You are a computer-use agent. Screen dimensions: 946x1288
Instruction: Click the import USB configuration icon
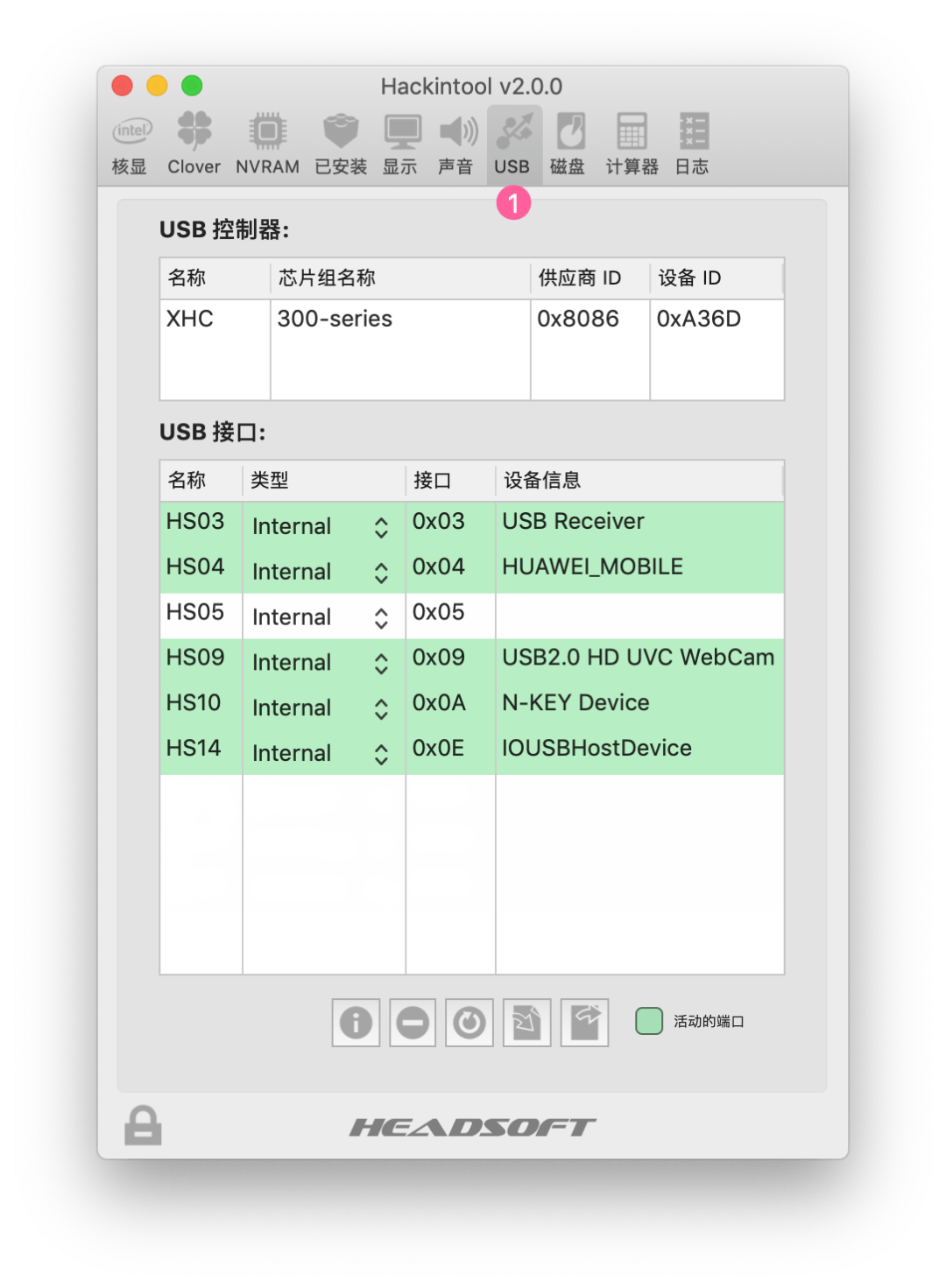coord(526,1022)
